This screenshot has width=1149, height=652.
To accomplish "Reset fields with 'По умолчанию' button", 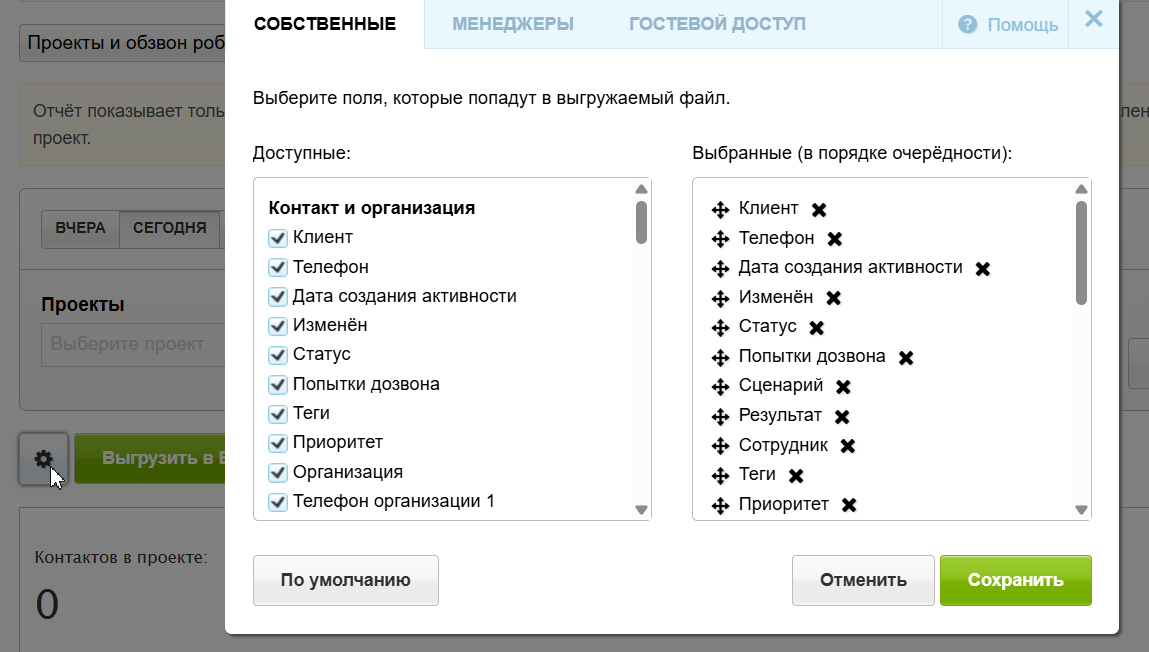I will point(346,580).
